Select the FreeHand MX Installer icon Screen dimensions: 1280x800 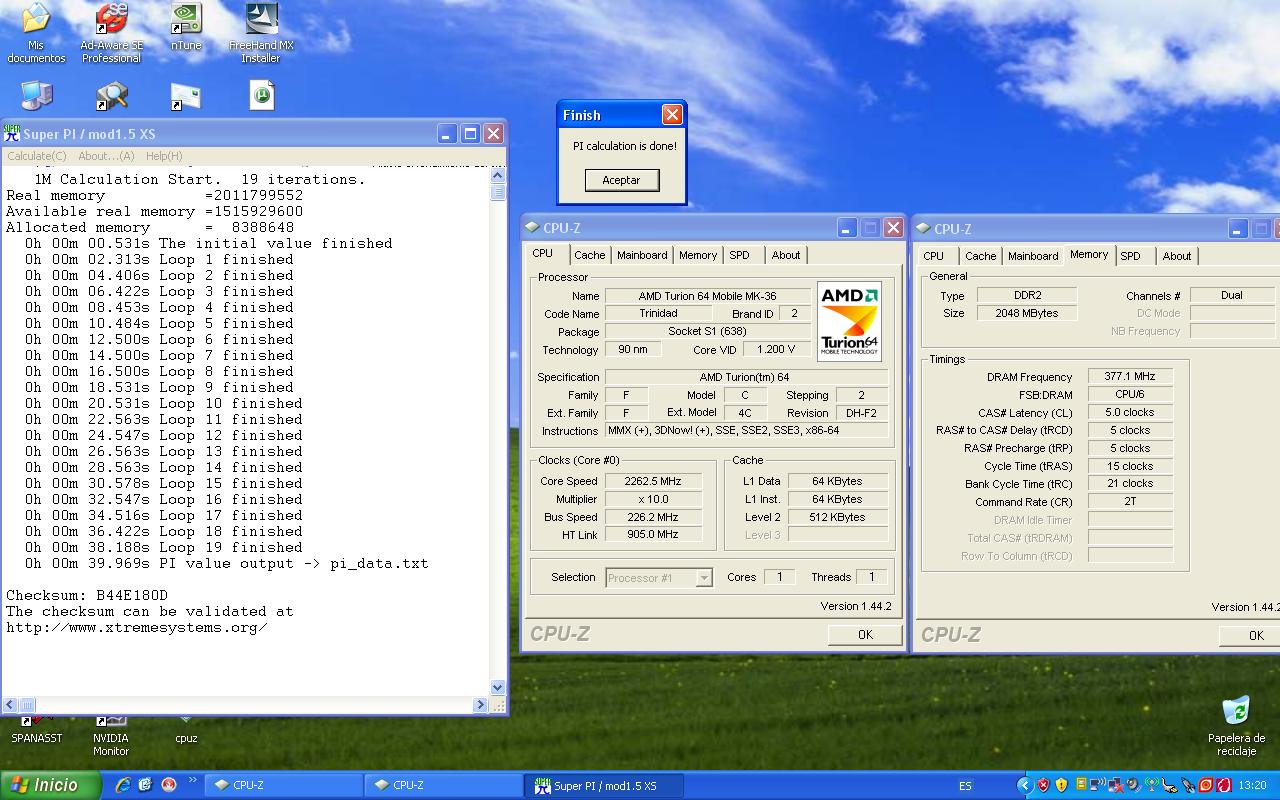pyautogui.click(x=261, y=32)
